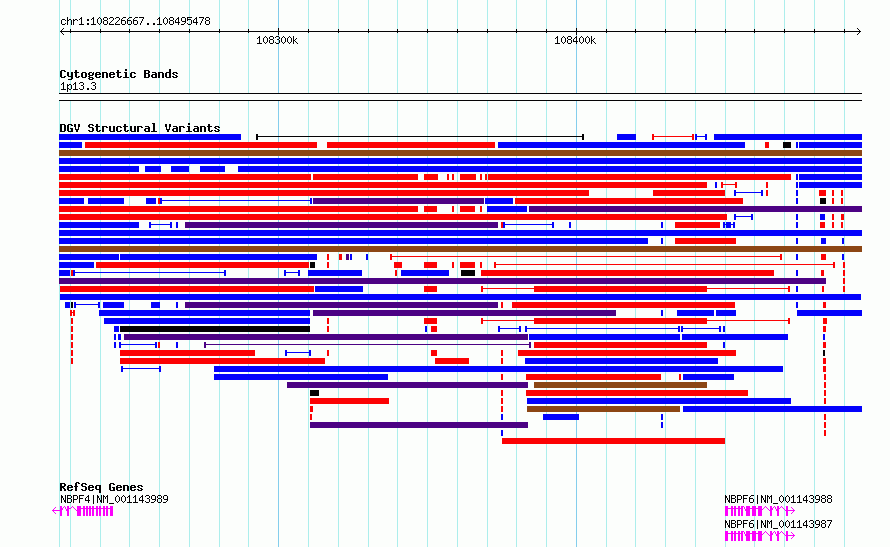
Task: Click the left arrowhead of the ruler
Action: [x=62, y=32]
